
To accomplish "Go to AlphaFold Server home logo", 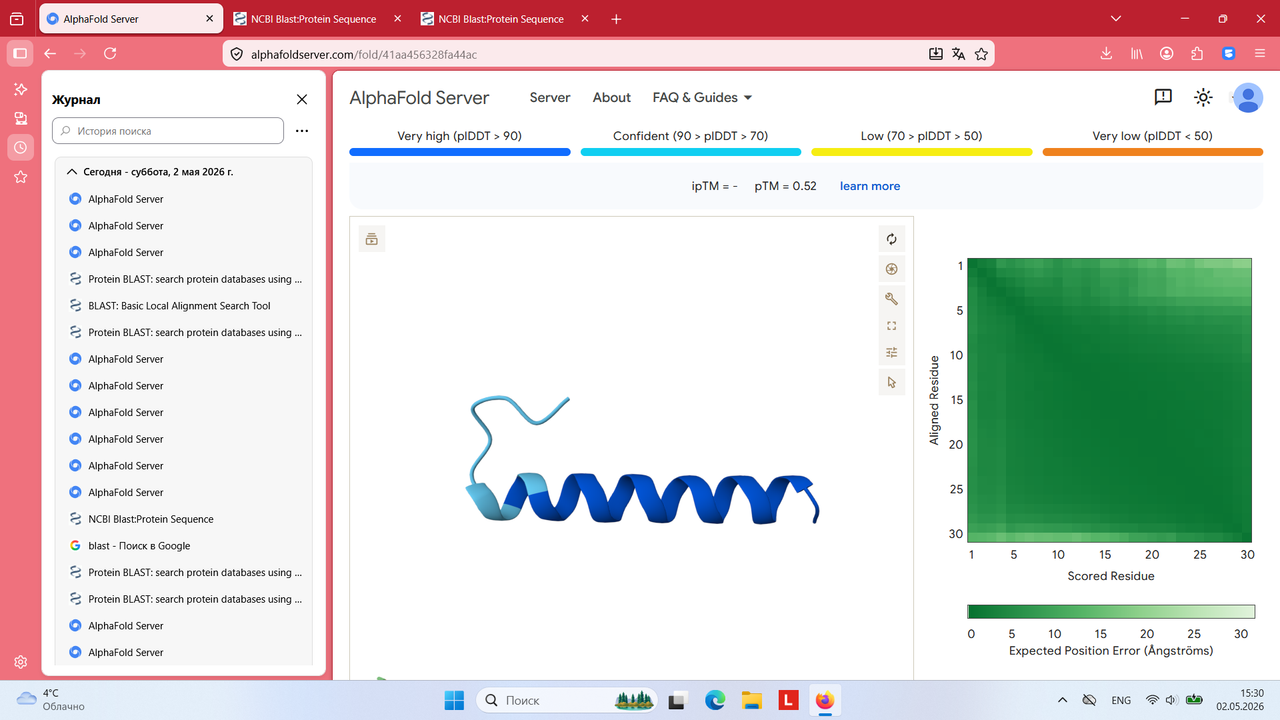I will [419, 98].
